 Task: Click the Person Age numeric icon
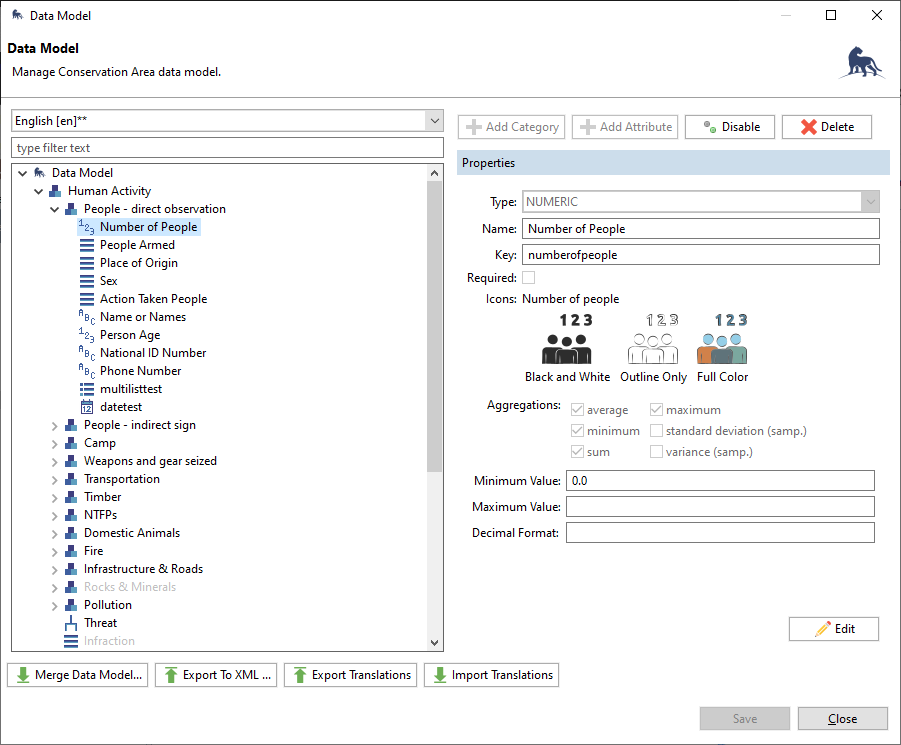(x=87, y=335)
